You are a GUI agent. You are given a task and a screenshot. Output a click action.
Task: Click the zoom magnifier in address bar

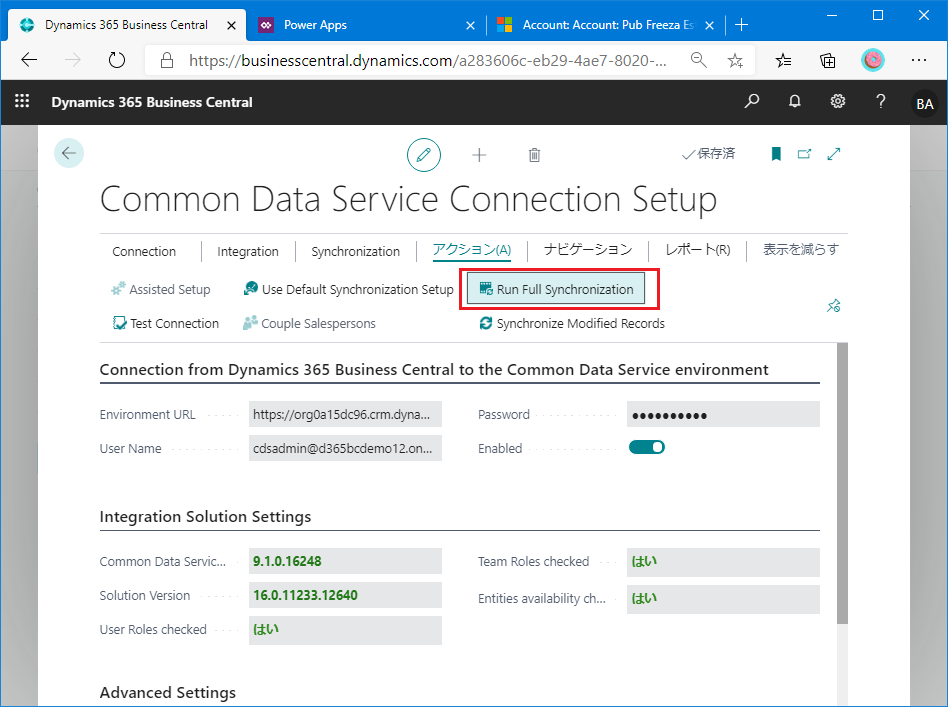pyautogui.click(x=699, y=60)
